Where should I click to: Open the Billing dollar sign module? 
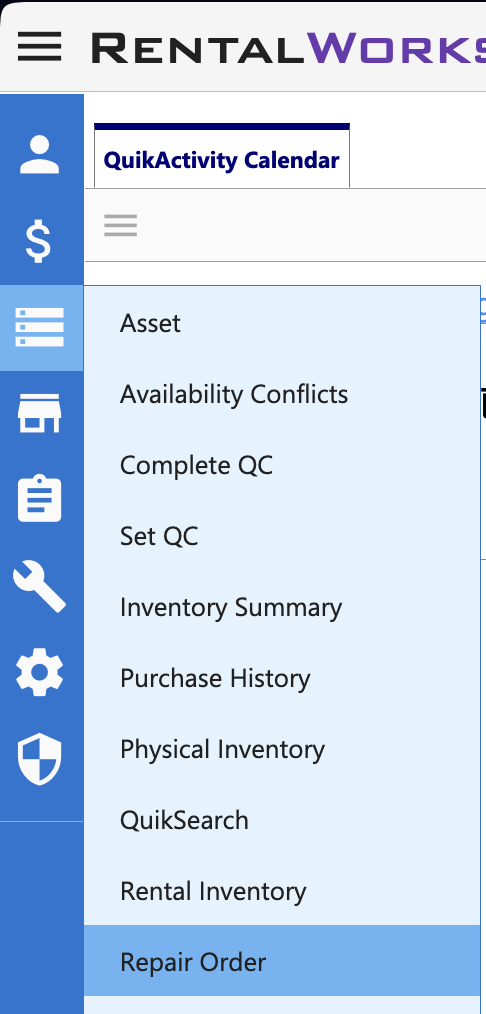pos(37,240)
